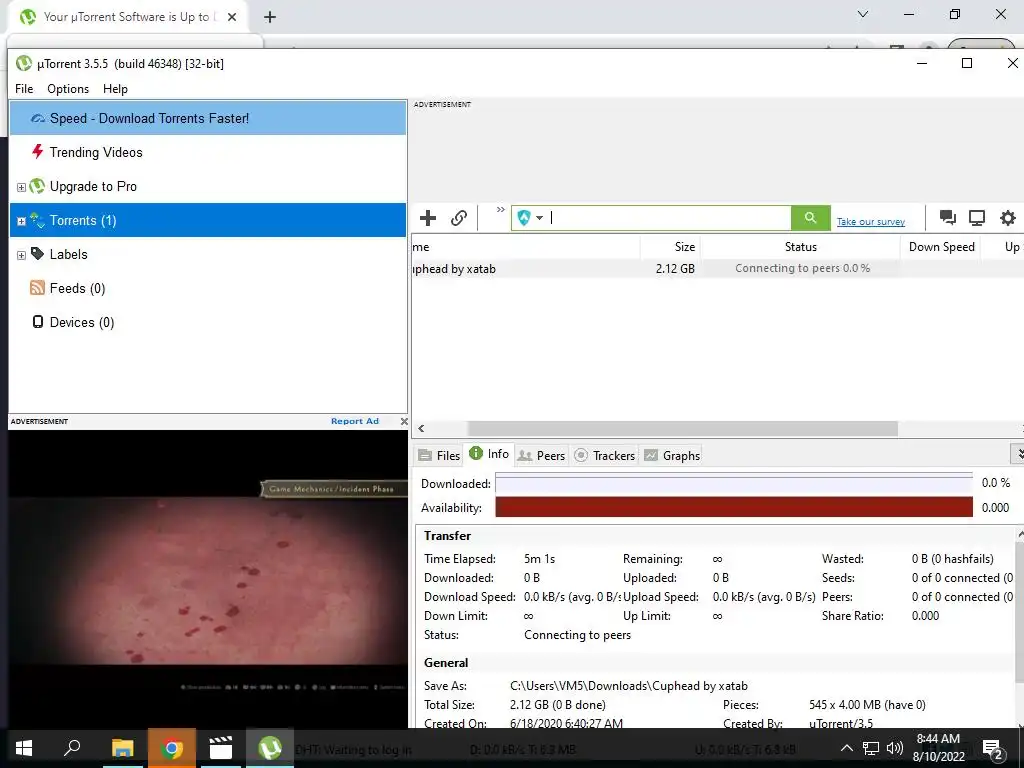
Task: Expand the Labels tree node
Action: click(21, 255)
